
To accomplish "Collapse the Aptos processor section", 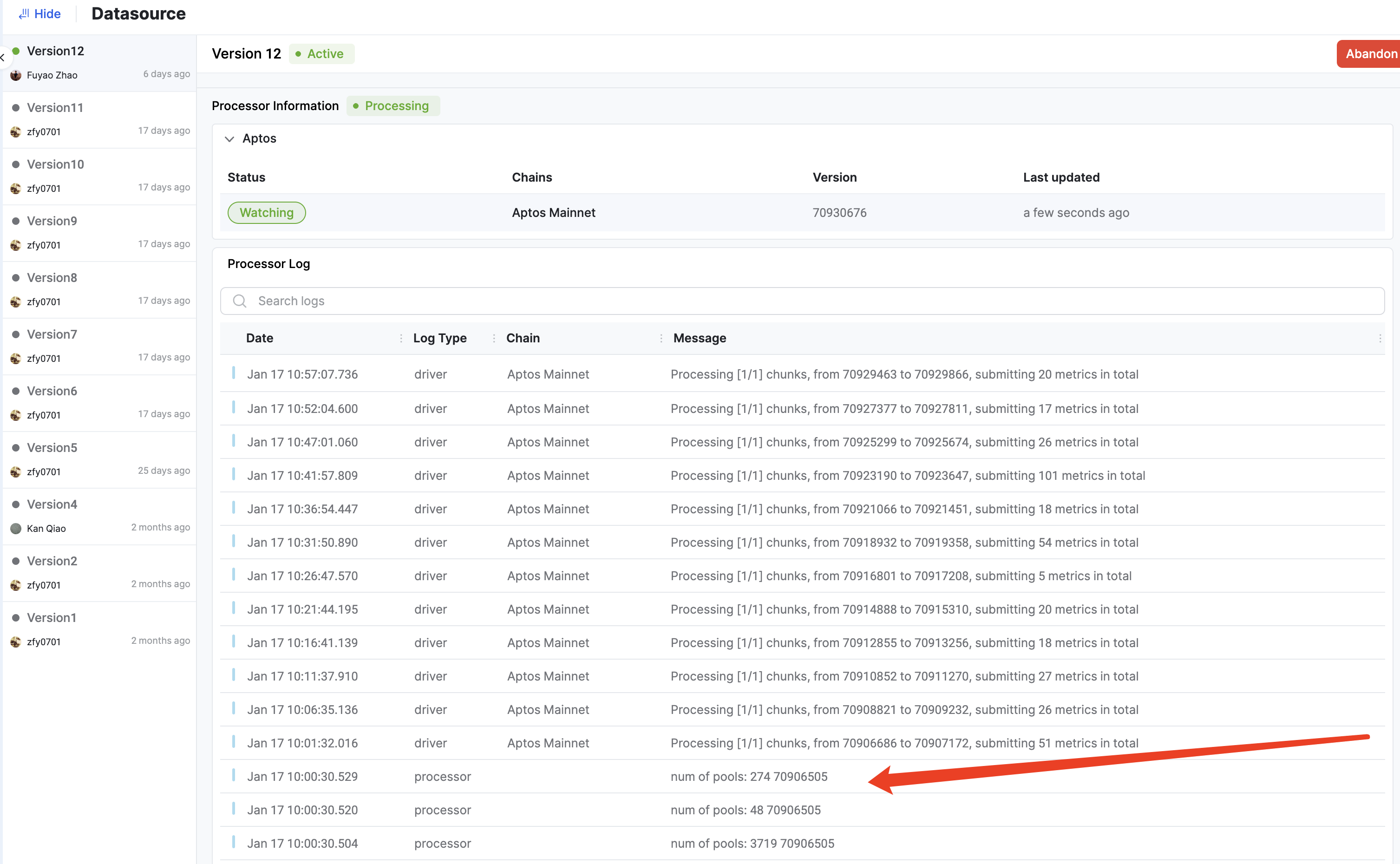I will point(230,139).
